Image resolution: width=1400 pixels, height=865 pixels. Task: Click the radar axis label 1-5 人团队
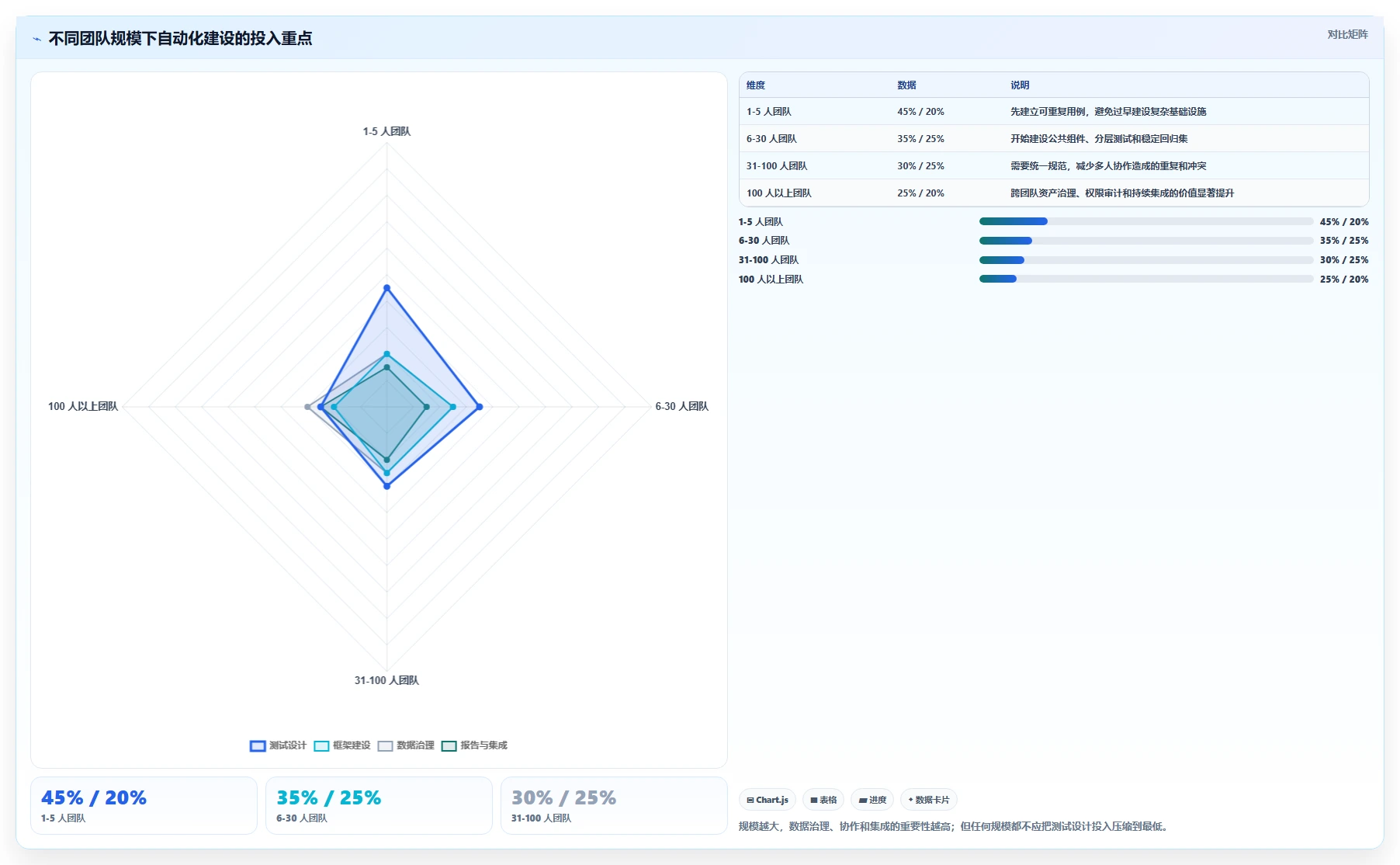386,132
